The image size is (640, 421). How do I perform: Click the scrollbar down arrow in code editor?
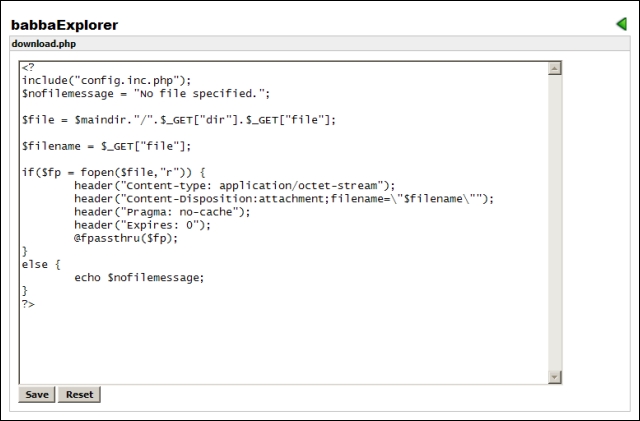tap(555, 376)
